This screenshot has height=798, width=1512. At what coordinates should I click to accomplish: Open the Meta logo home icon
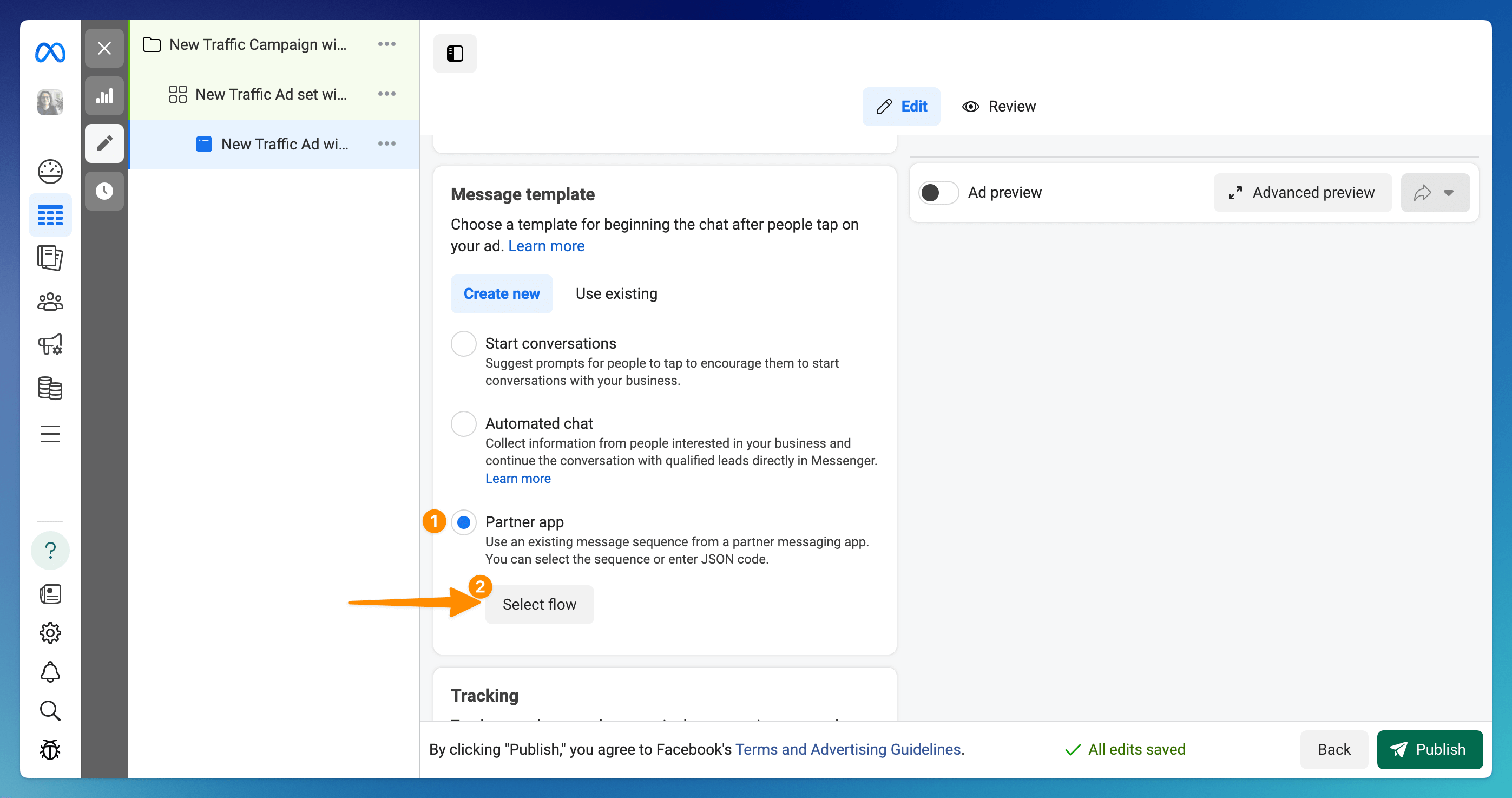pos(50,53)
